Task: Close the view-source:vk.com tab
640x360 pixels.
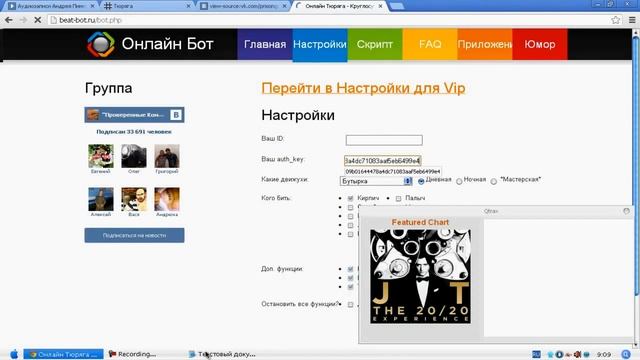Action: click(284, 6)
